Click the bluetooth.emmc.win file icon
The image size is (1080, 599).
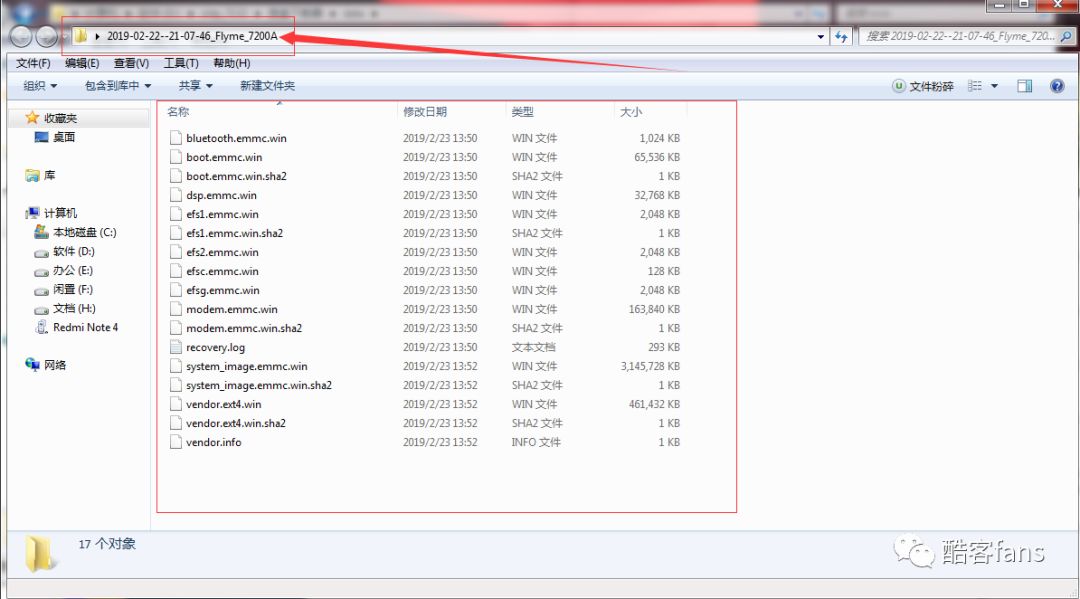pyautogui.click(x=176, y=138)
